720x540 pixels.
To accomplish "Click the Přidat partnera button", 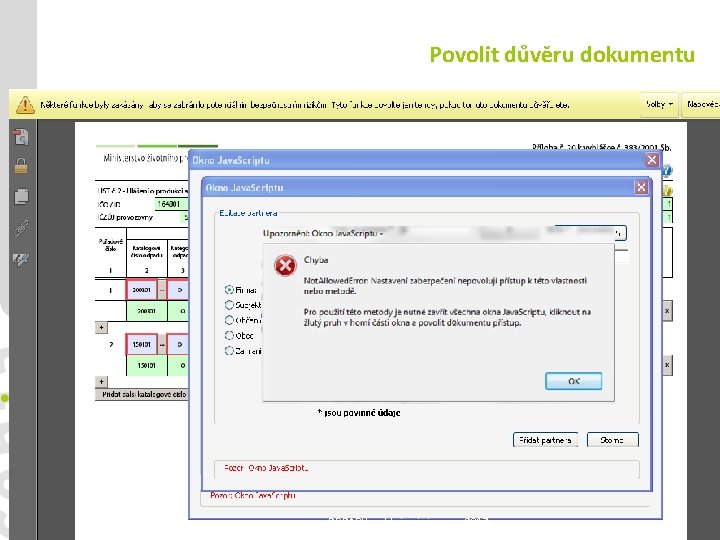I will coord(545,440).
